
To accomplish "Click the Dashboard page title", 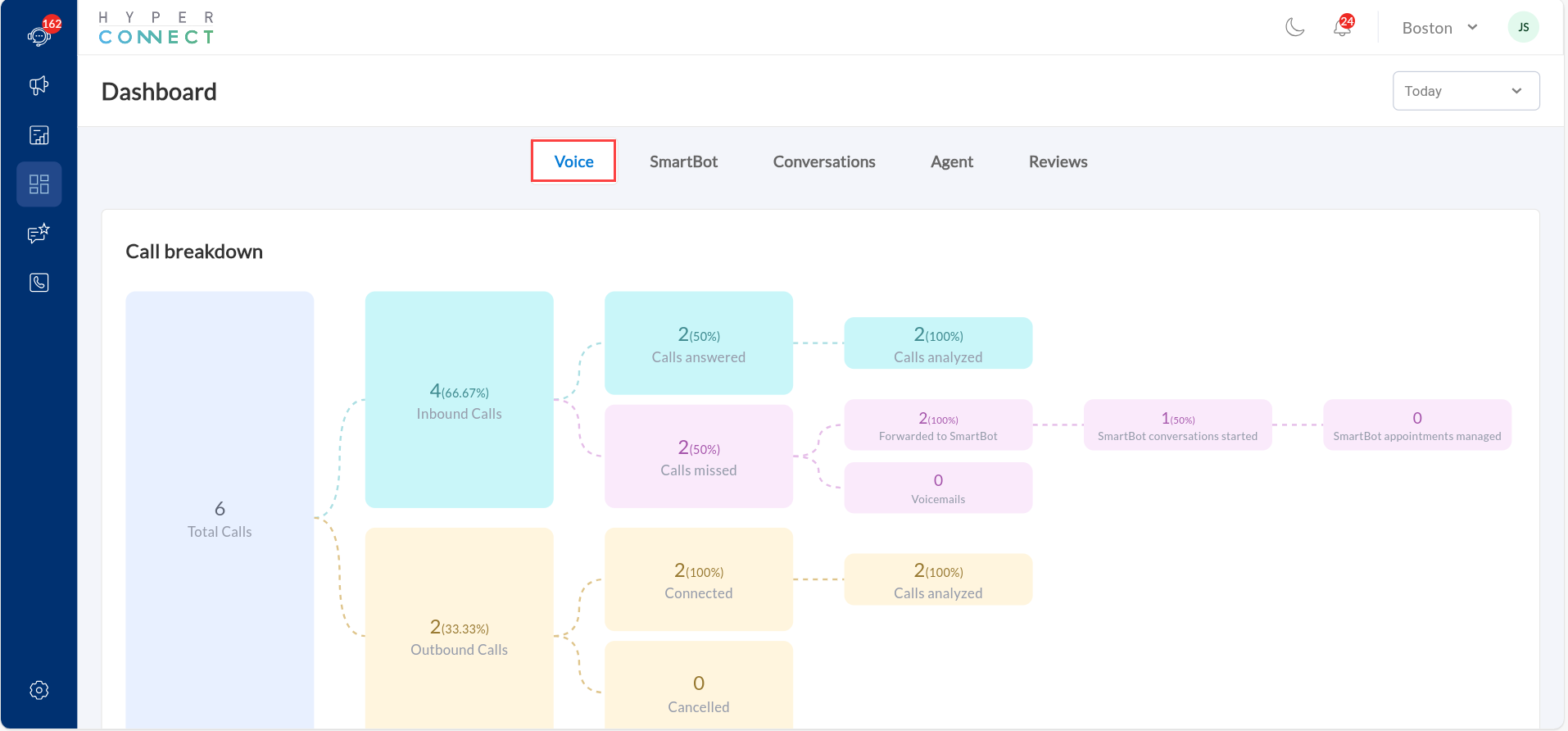I will (159, 92).
